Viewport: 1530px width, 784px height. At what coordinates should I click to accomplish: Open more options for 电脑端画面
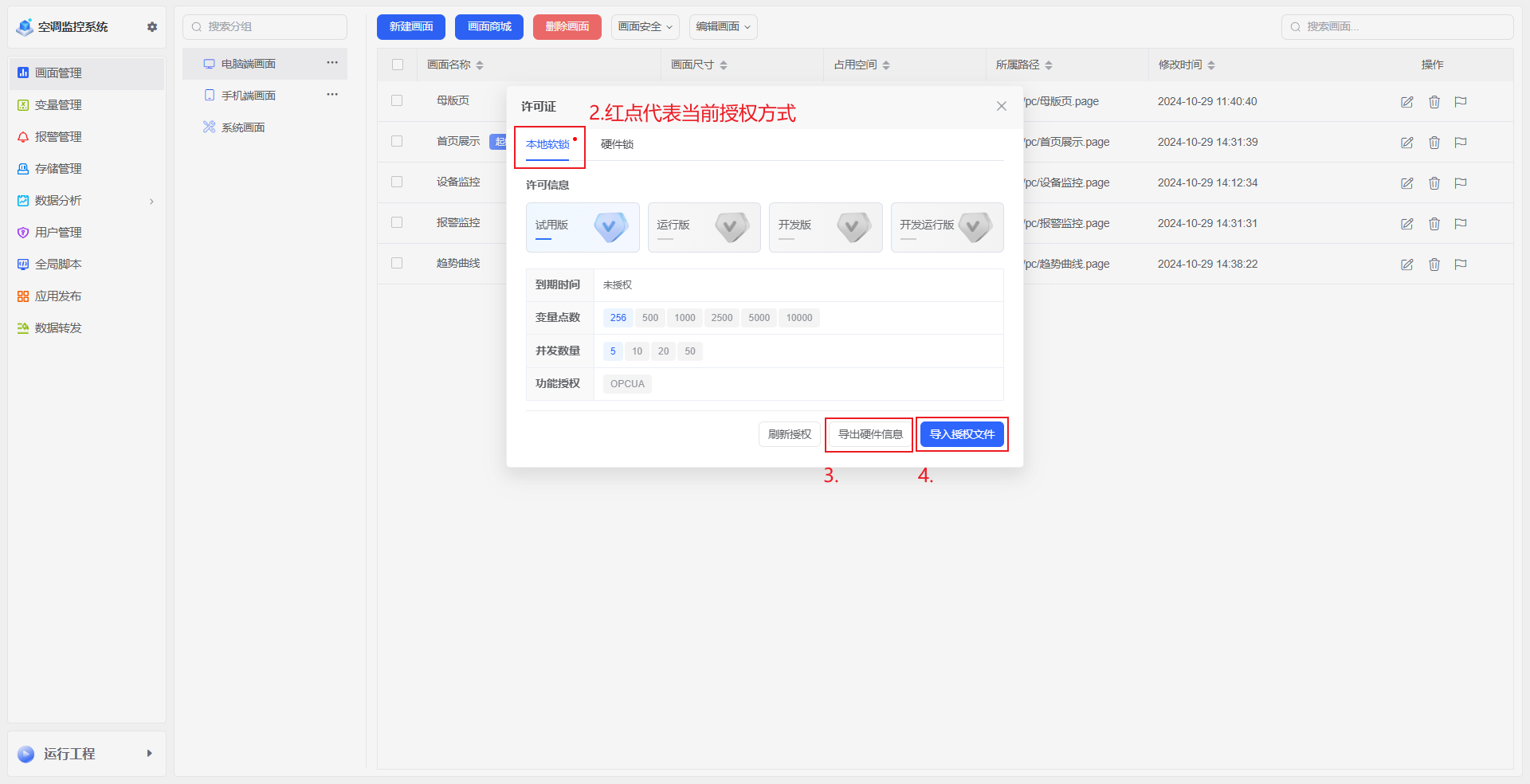(x=332, y=63)
